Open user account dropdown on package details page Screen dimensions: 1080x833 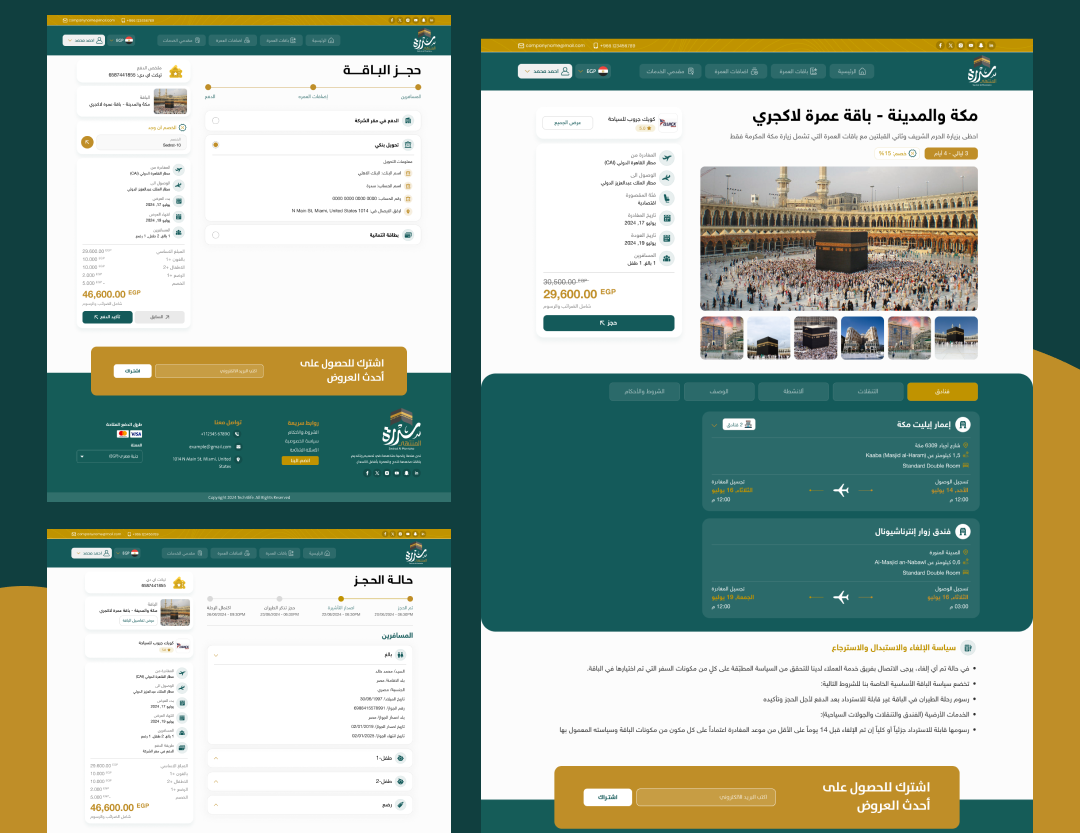[545, 71]
